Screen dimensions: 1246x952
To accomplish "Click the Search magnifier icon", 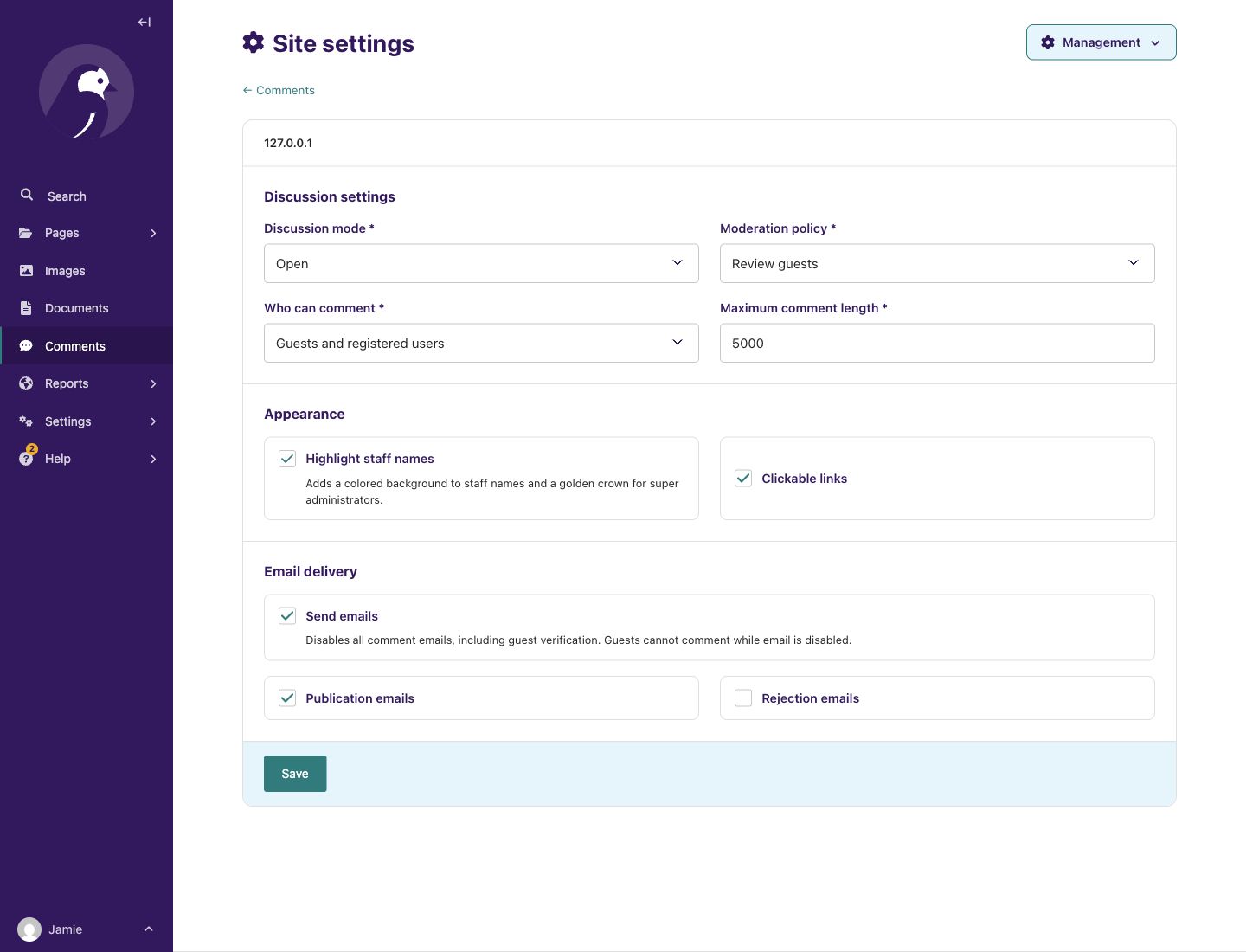I will tap(27, 195).
